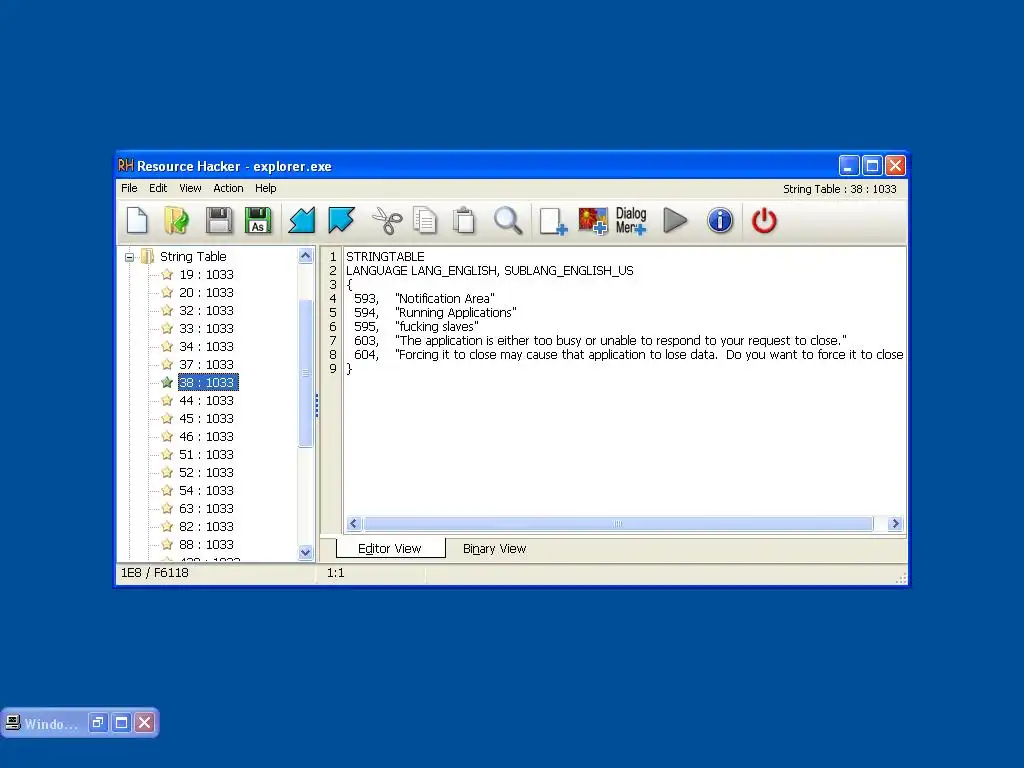Screen dimensions: 1024x768
Task: Select resource 45 : 1033
Action: point(206,418)
